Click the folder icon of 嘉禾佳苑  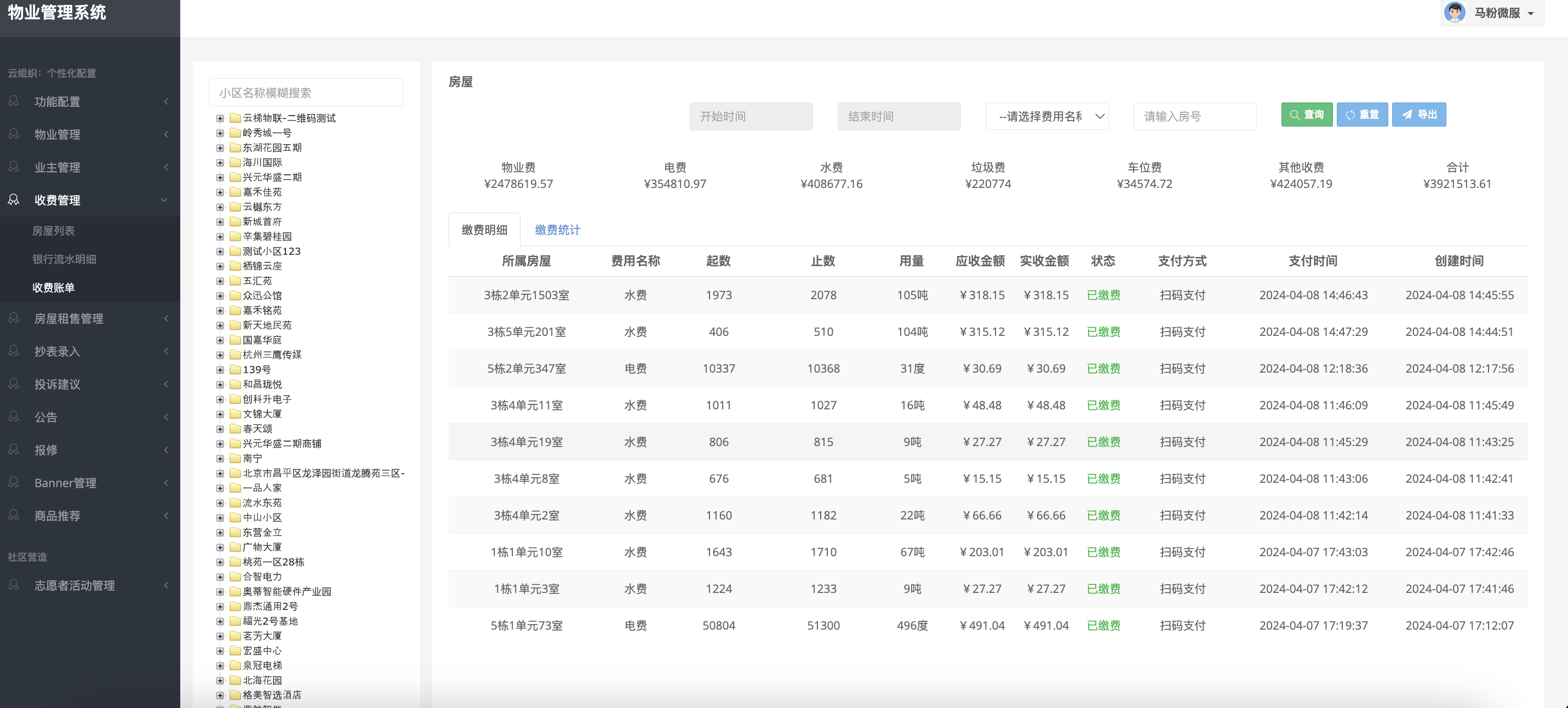235,192
